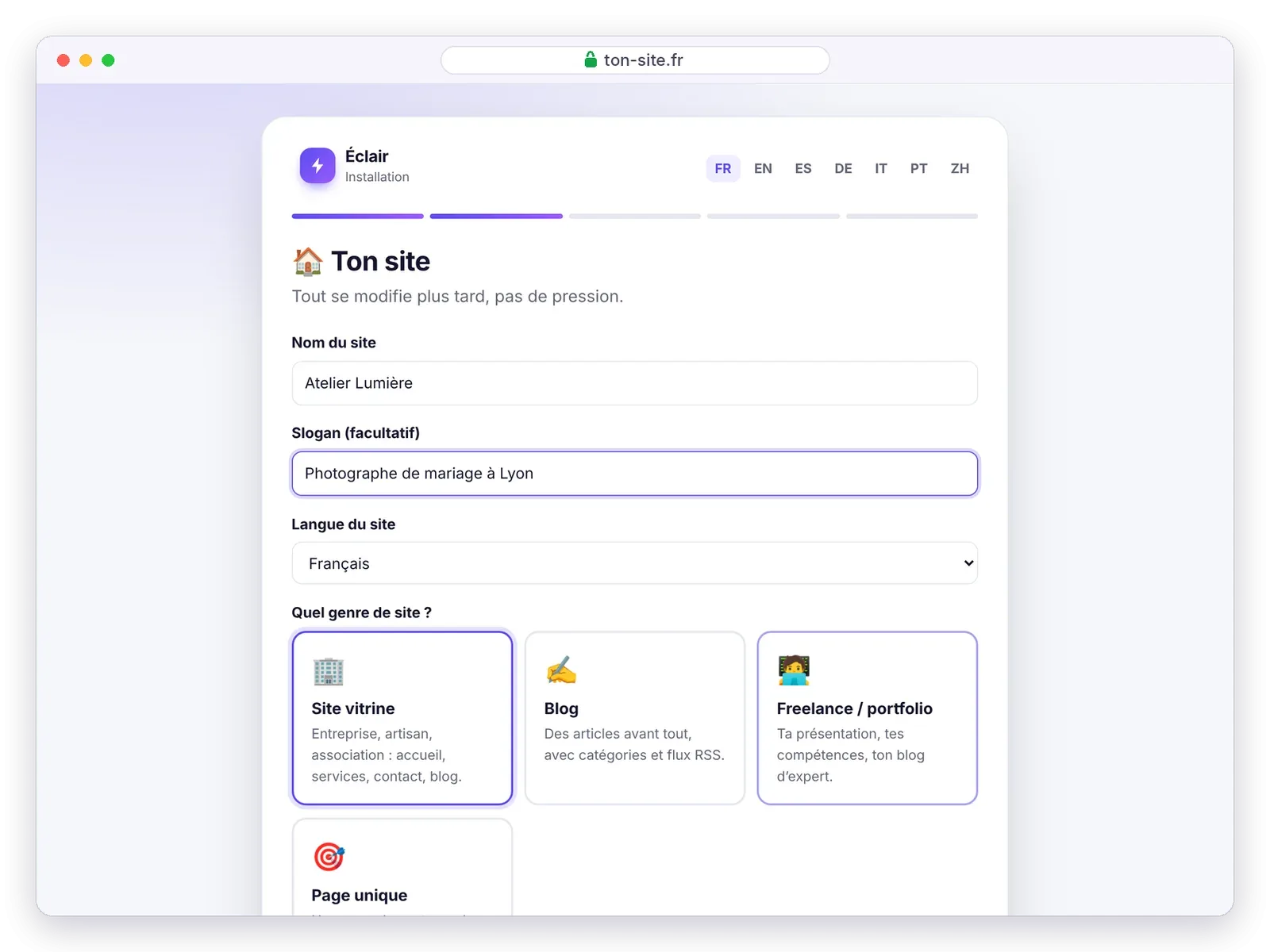Switch interface language to ES

[x=803, y=168]
